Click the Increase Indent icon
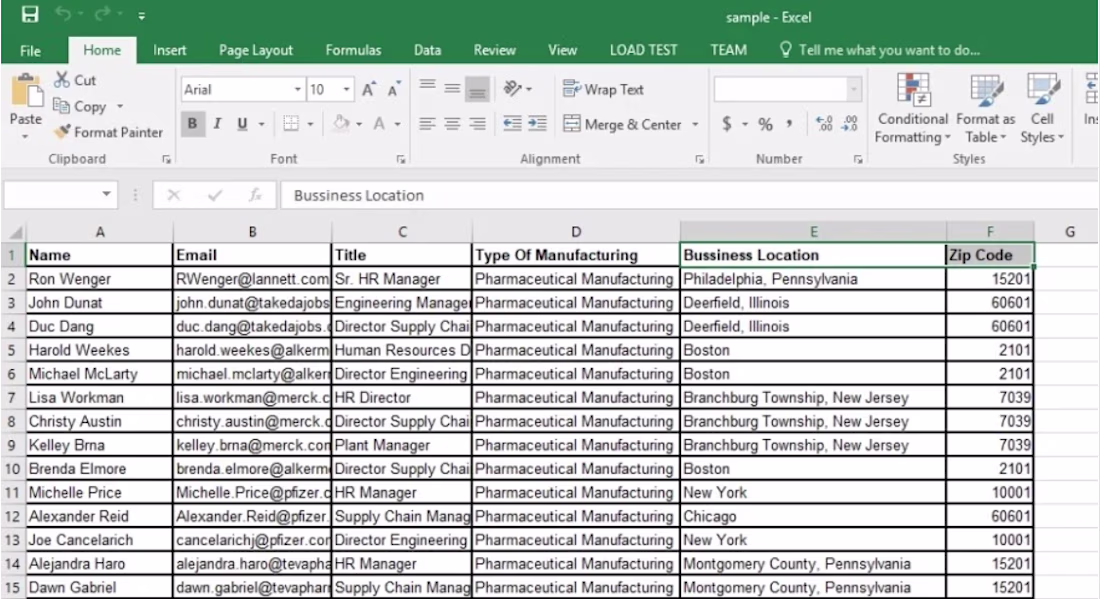The image size is (1100, 599). coord(535,125)
